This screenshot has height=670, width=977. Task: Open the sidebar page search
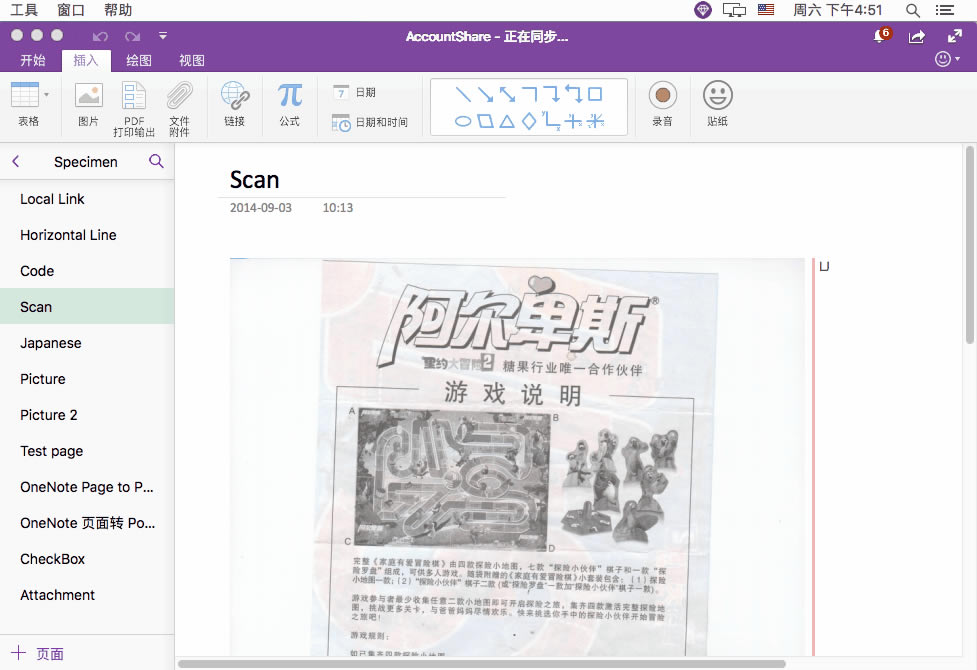156,161
